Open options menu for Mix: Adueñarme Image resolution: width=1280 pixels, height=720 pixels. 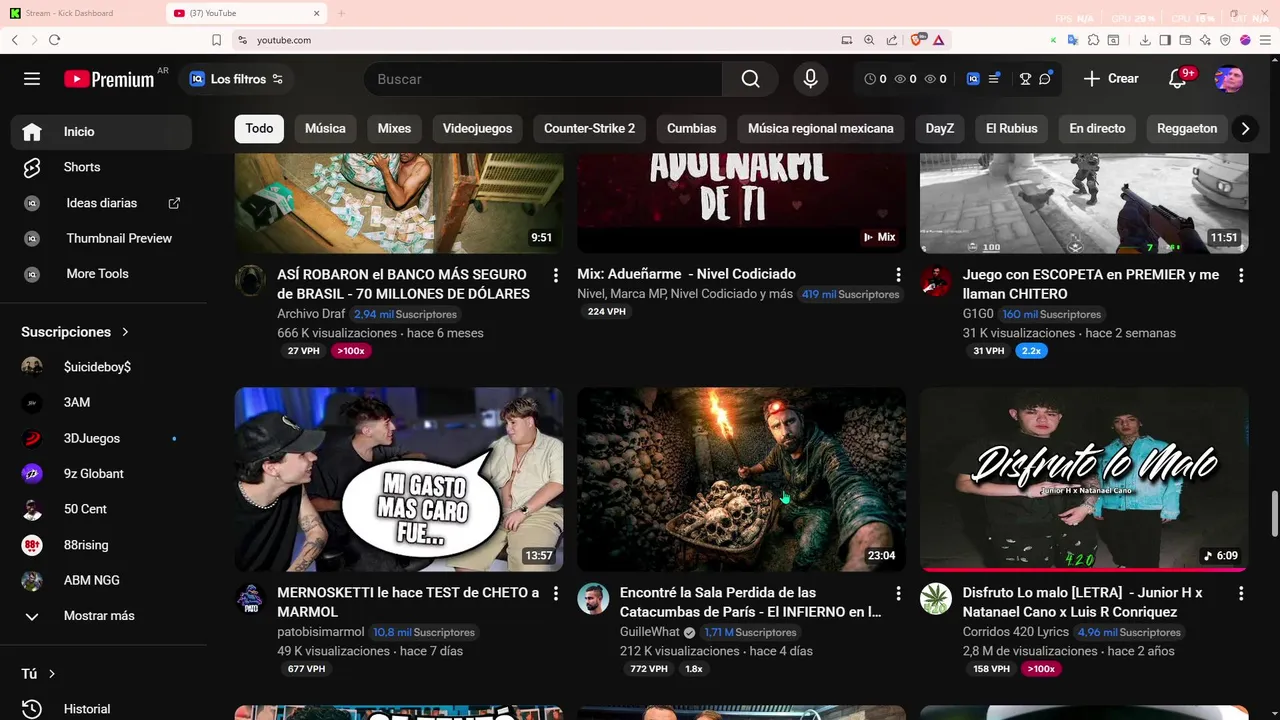(898, 275)
